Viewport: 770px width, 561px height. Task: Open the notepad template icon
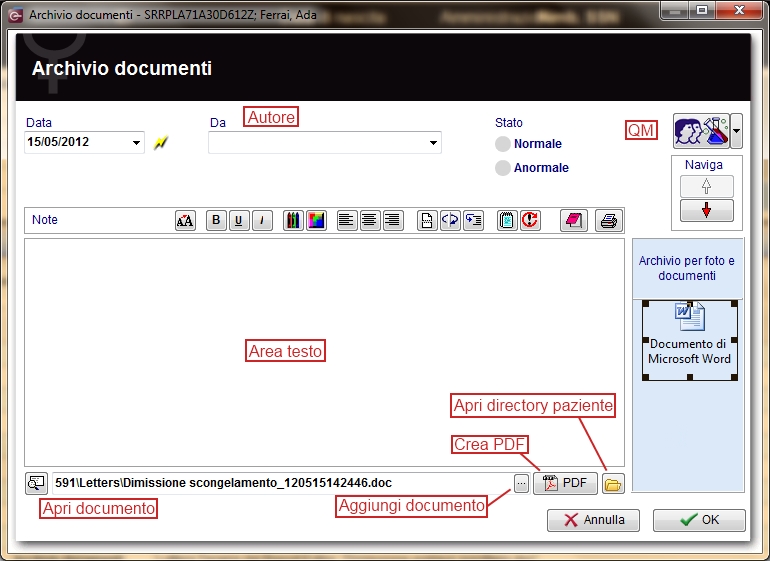tap(507, 221)
